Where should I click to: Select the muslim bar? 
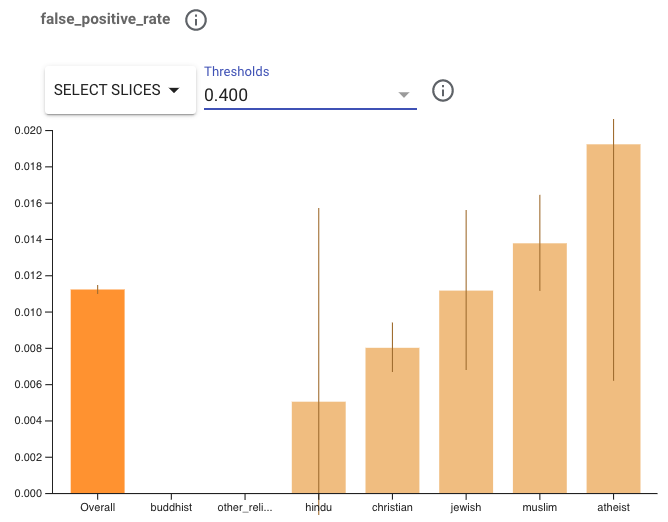[540, 368]
